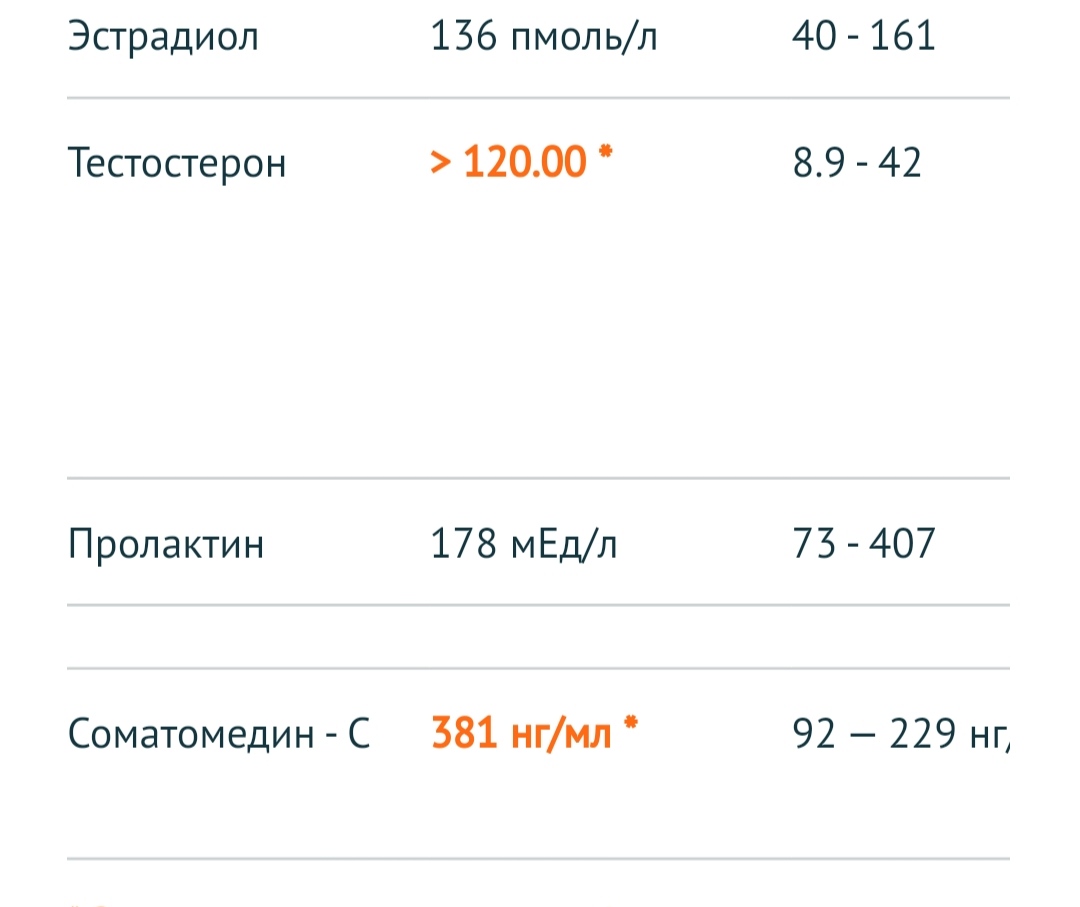Screen dimensions: 1080x907
Task: Click the greater-than sign before 120.00
Action: [x=440, y=162]
